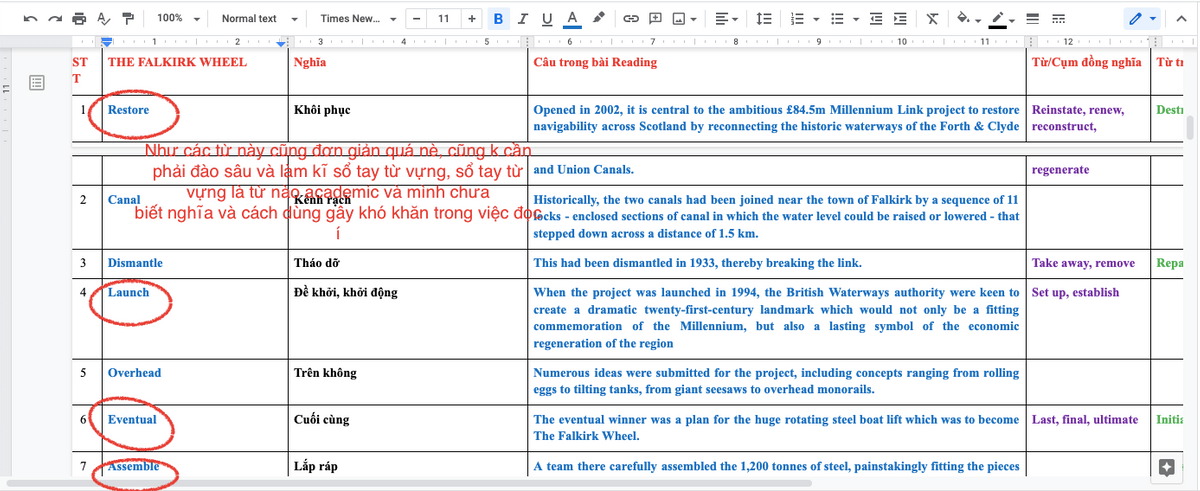Click the meaning Đề khởi, khởi động
Screen dimensions: 1200x491
[x=346, y=292]
